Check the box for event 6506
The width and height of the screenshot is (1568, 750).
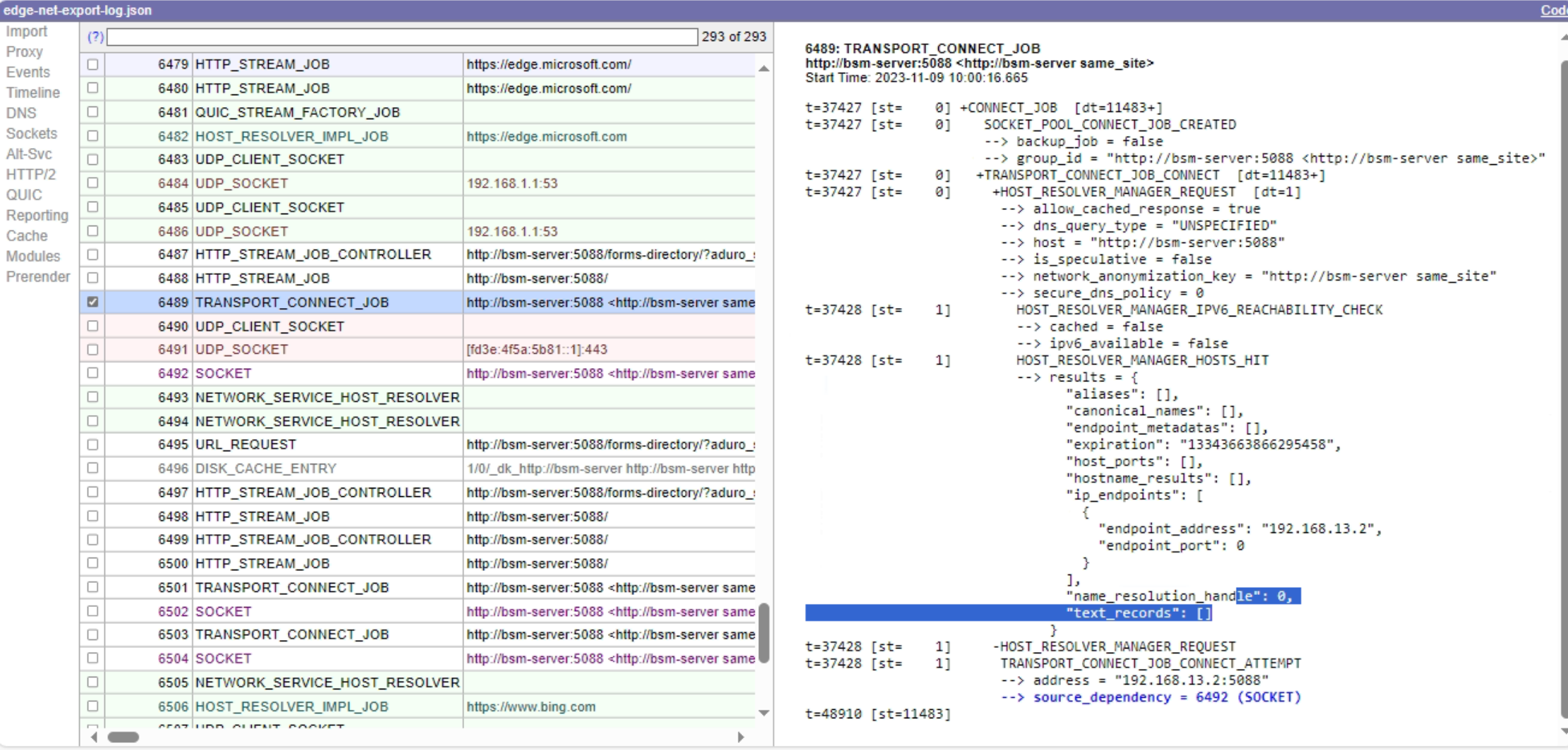[92, 706]
